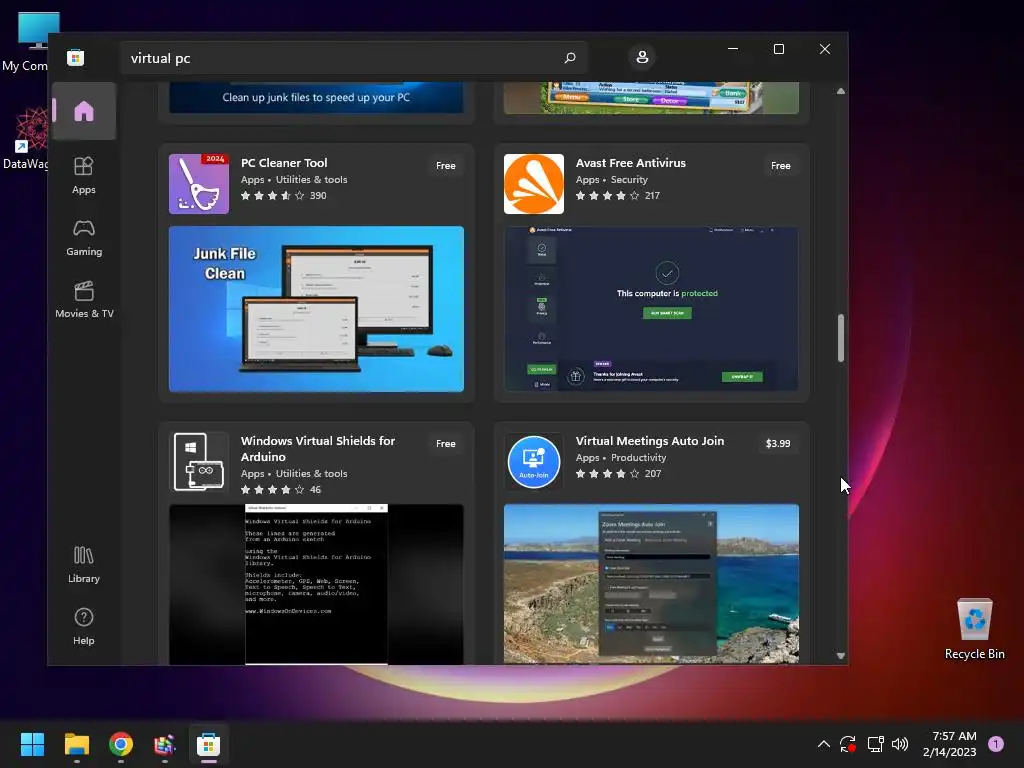
Task: Click the search magnifier icon
Action: click(569, 57)
